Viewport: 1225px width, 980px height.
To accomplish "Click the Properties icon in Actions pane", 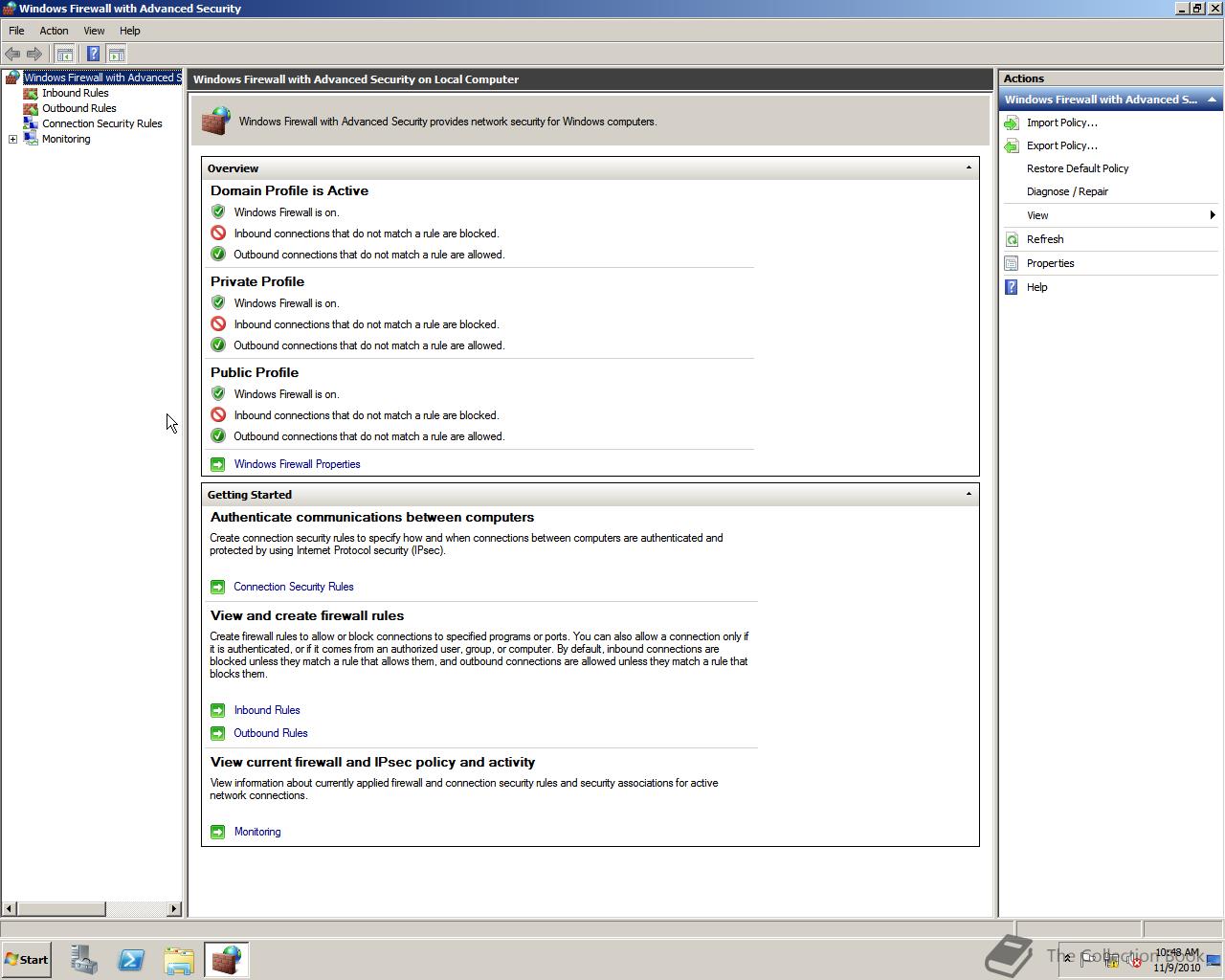I will [1012, 263].
